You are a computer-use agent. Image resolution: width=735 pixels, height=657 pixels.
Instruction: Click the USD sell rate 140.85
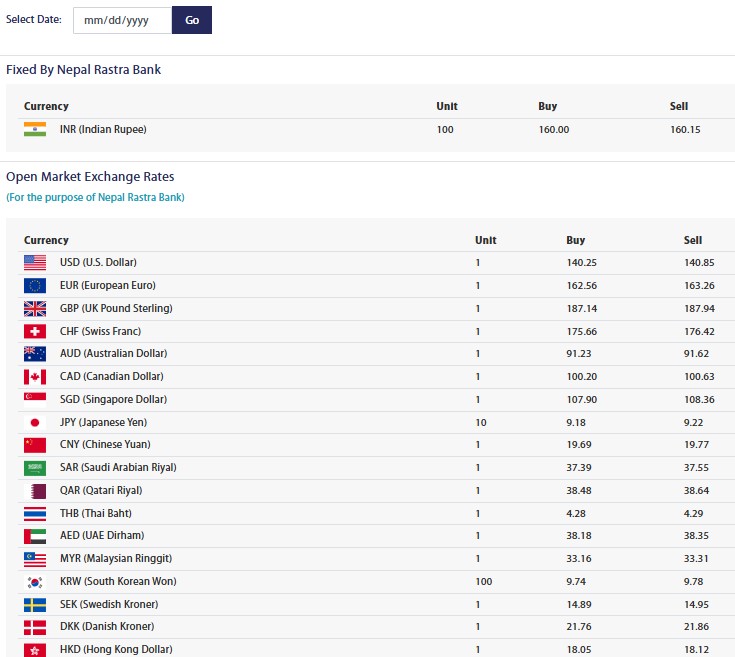coord(699,263)
